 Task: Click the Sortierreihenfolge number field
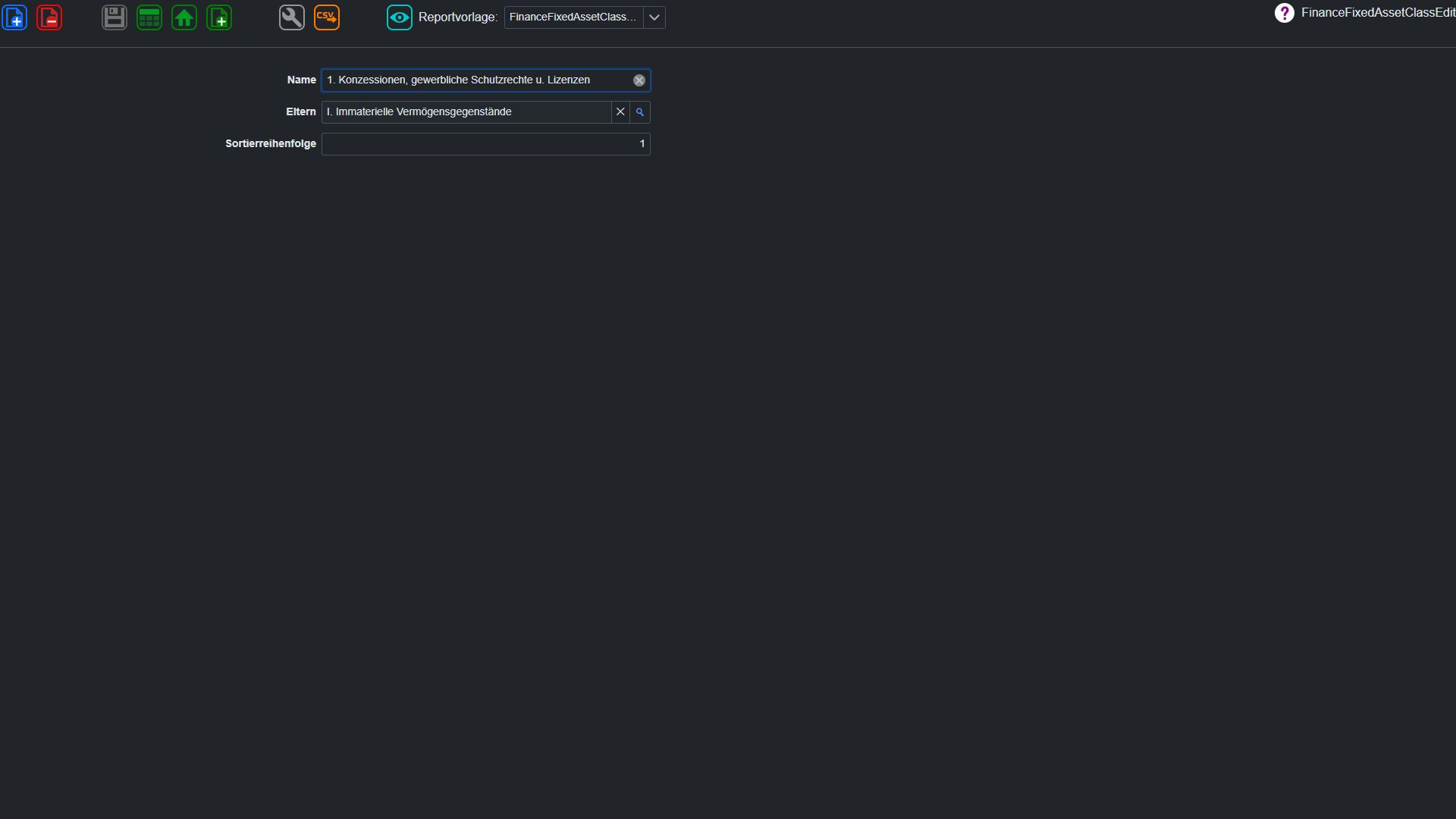(x=486, y=144)
